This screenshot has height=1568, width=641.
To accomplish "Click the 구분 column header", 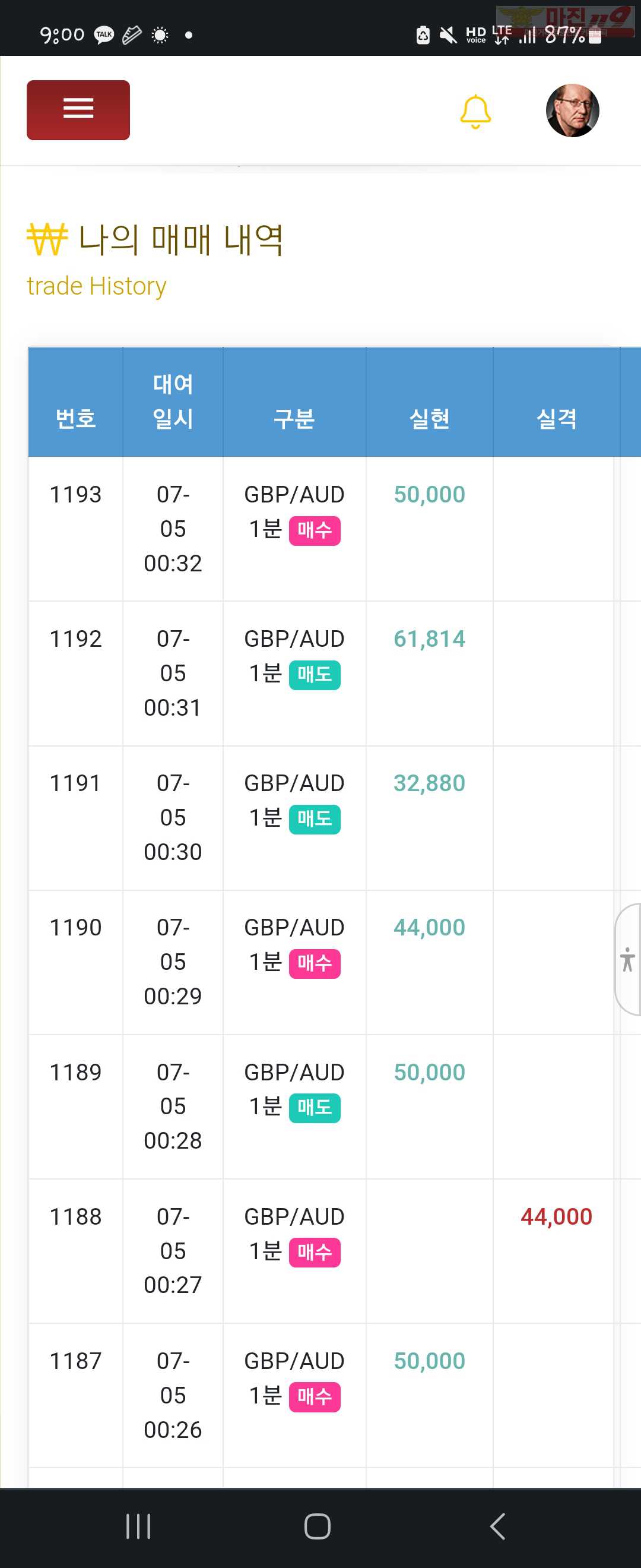I will point(294,418).
